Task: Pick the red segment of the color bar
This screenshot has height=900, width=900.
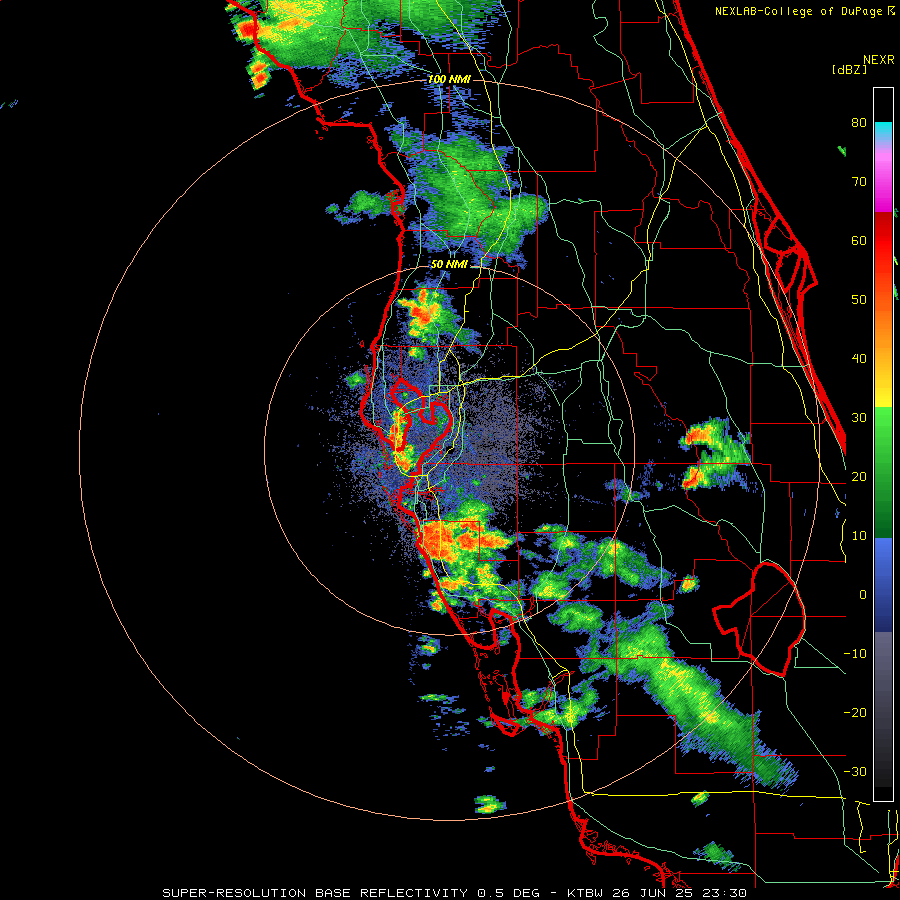Action: pyautogui.click(x=883, y=241)
